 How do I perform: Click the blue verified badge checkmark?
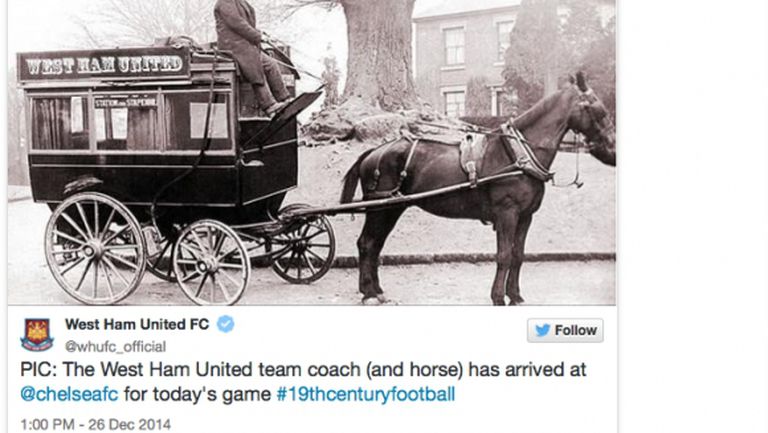225,324
